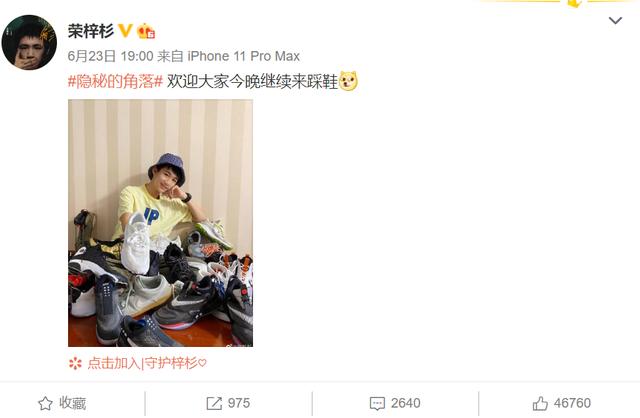Screen dimensions: 640x418
Task: Click the thumbs-up like icon
Action: tap(540, 403)
